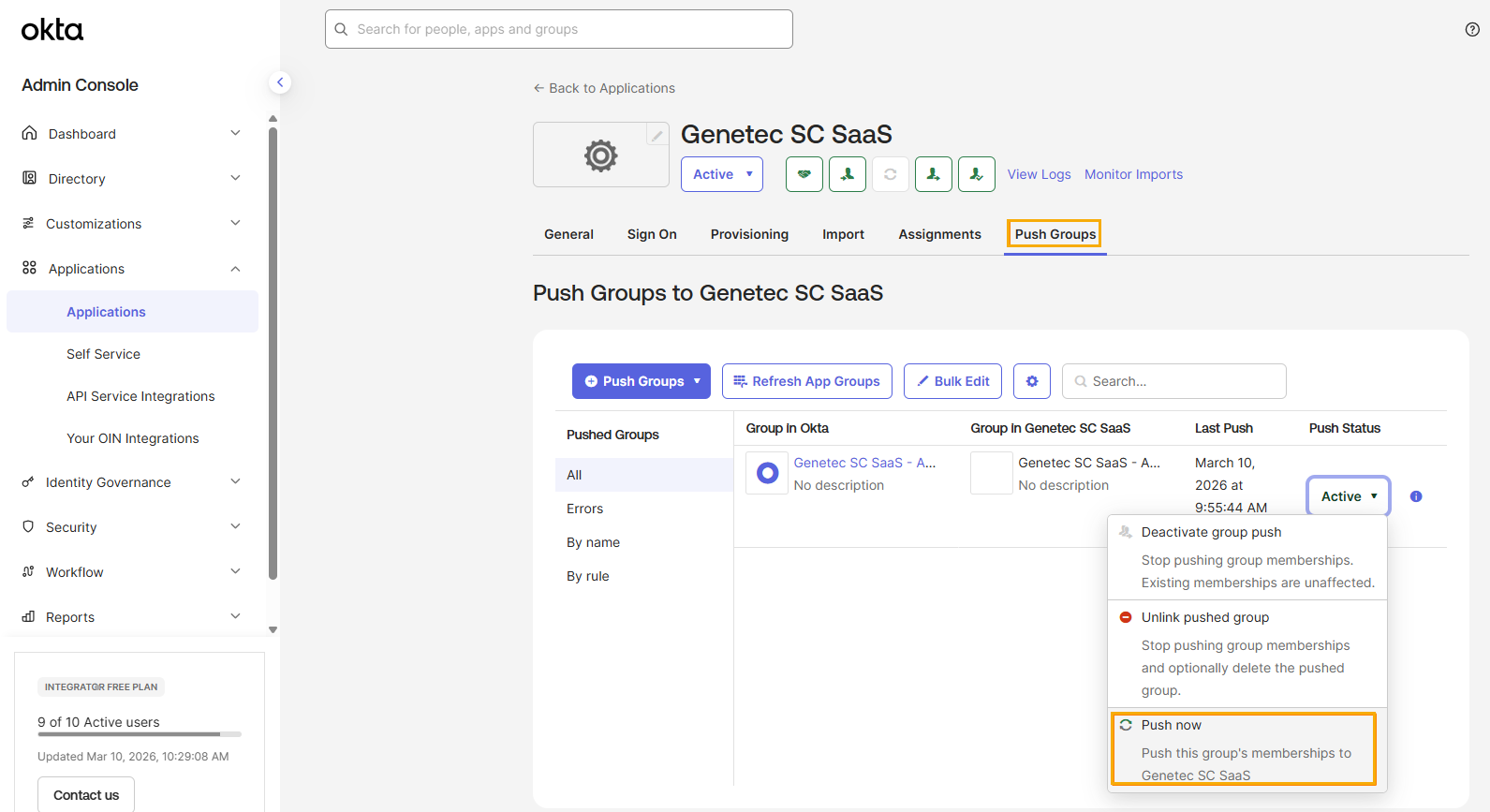This screenshot has height=812, width=1490.
Task: Open the Push Groups dropdown button
Action: coord(642,381)
